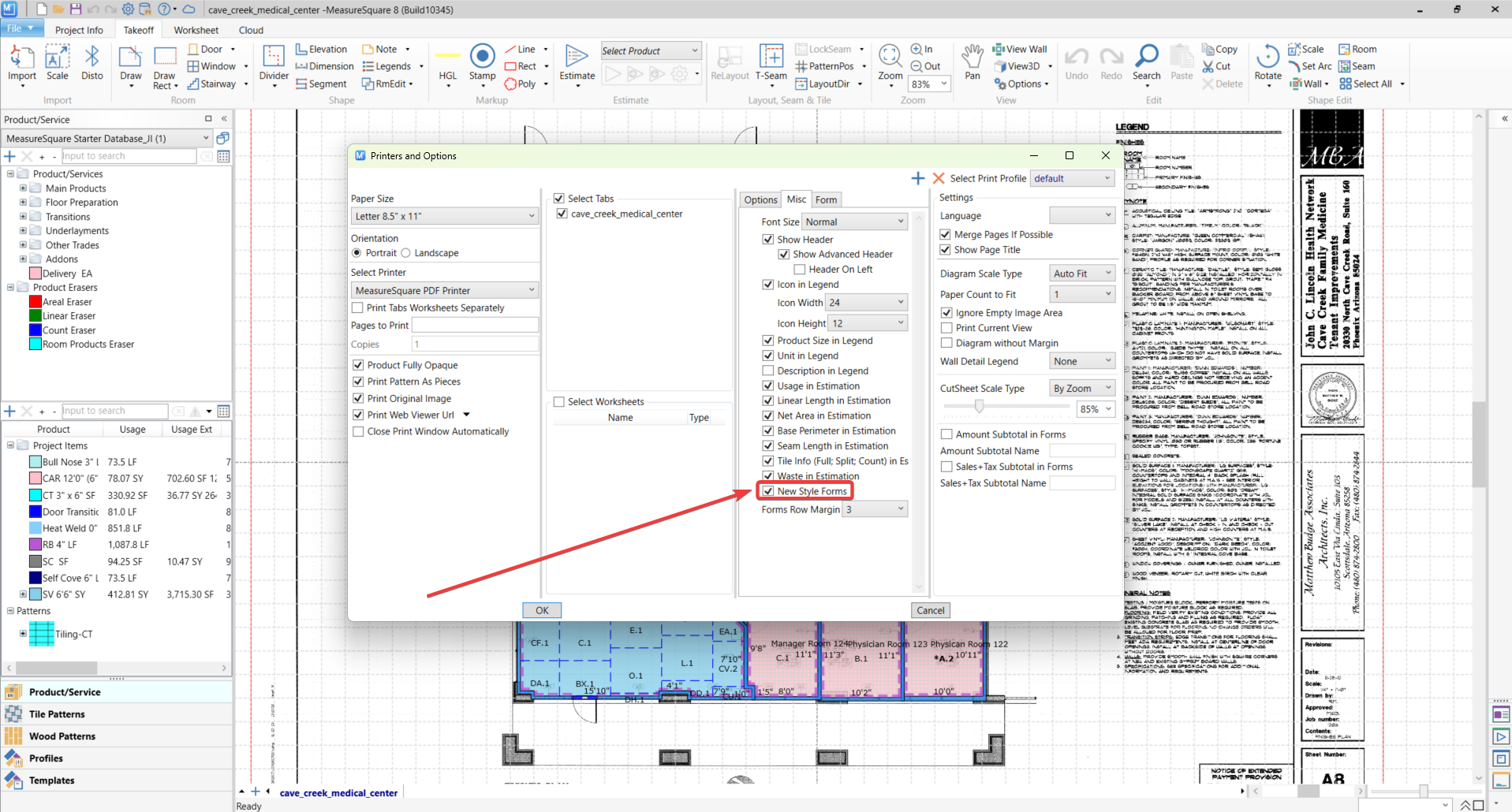Open the Paper Size dropdown
The image size is (1512, 812).
[445, 216]
